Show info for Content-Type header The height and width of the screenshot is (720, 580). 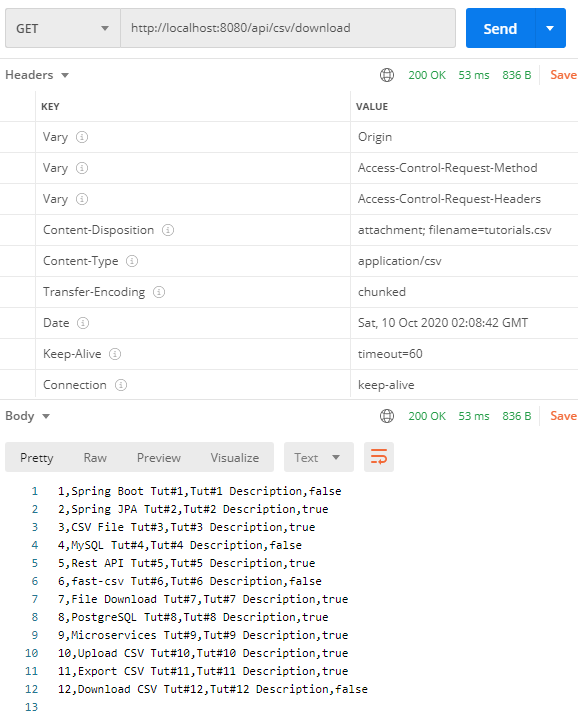[x=132, y=261]
